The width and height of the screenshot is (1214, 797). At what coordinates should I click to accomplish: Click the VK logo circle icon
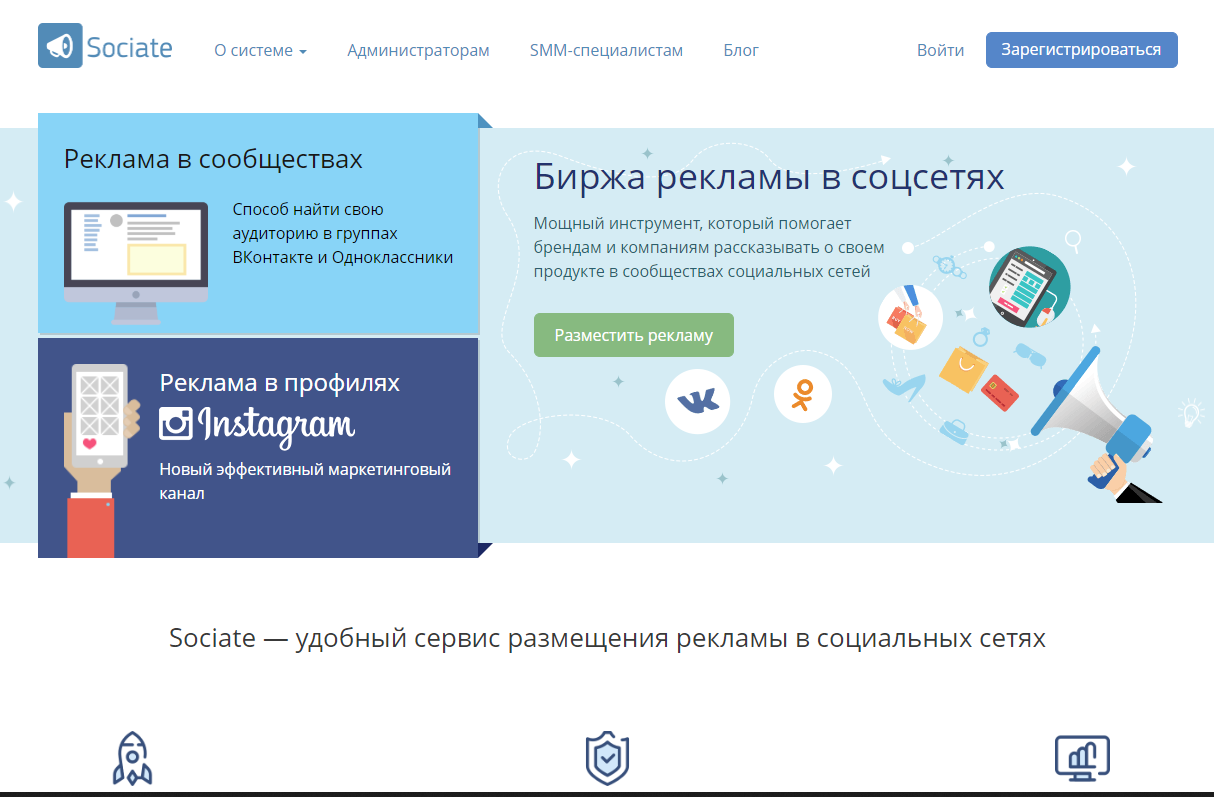click(697, 401)
